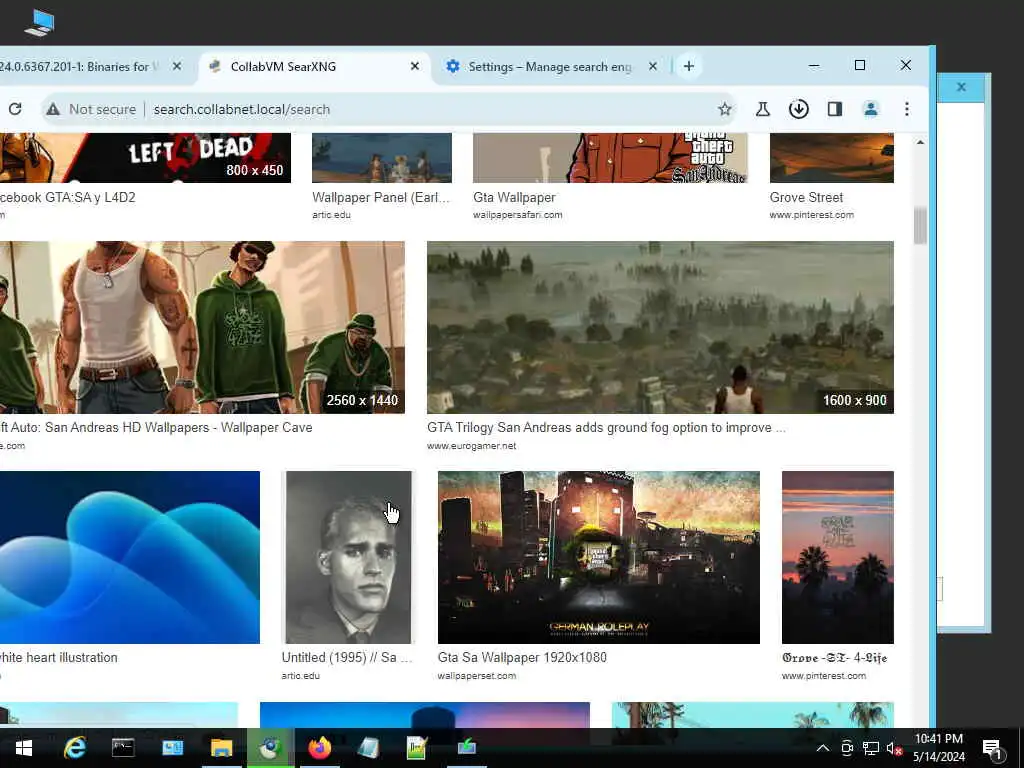Bookmark this page with the star icon
Viewport: 1024px width, 768px height.
click(x=724, y=109)
